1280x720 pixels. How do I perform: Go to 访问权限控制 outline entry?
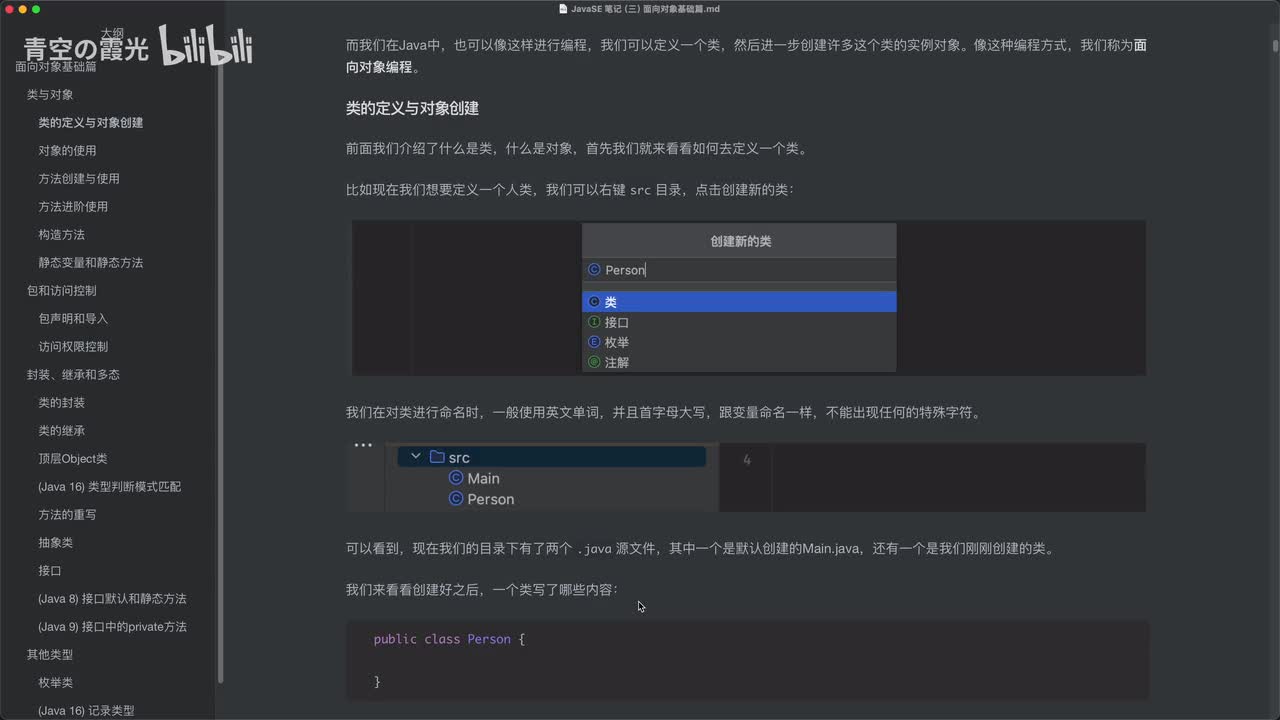(73, 347)
